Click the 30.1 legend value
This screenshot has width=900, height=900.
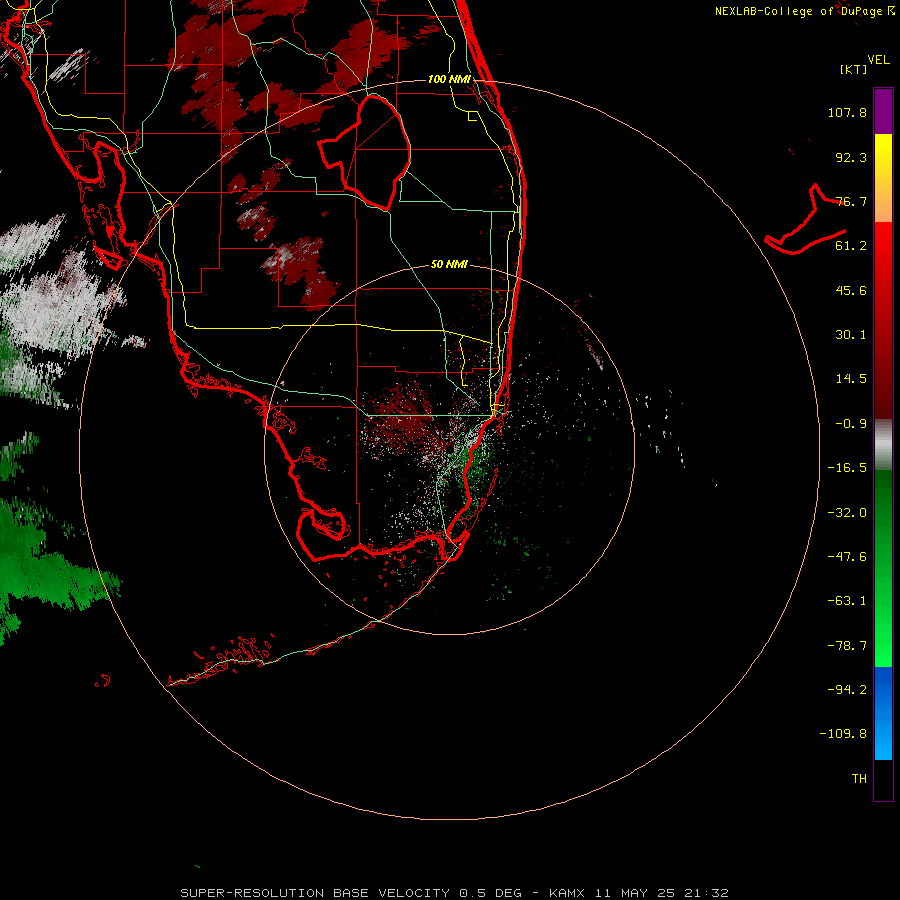click(x=851, y=335)
